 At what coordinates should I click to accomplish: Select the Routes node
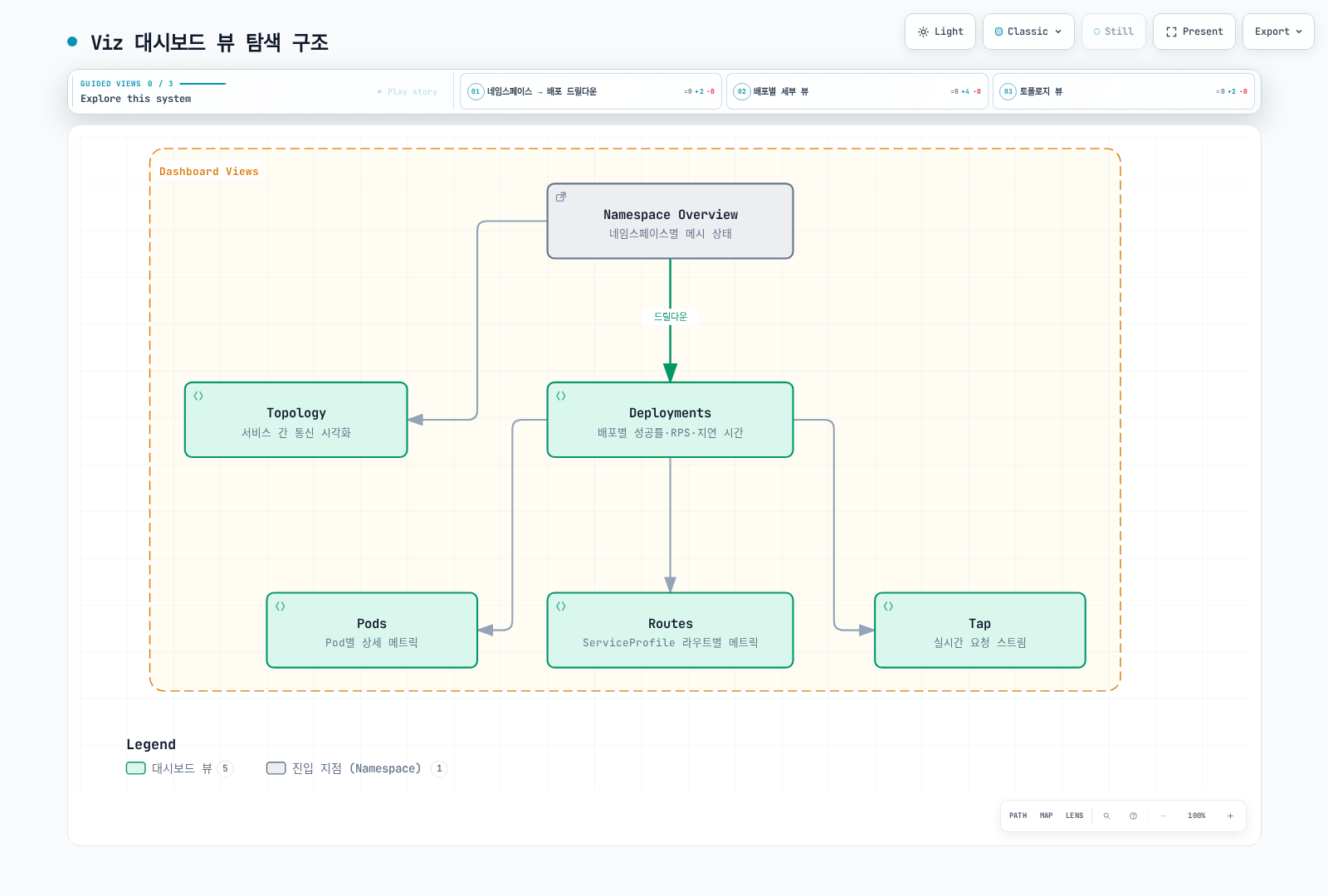point(671,631)
